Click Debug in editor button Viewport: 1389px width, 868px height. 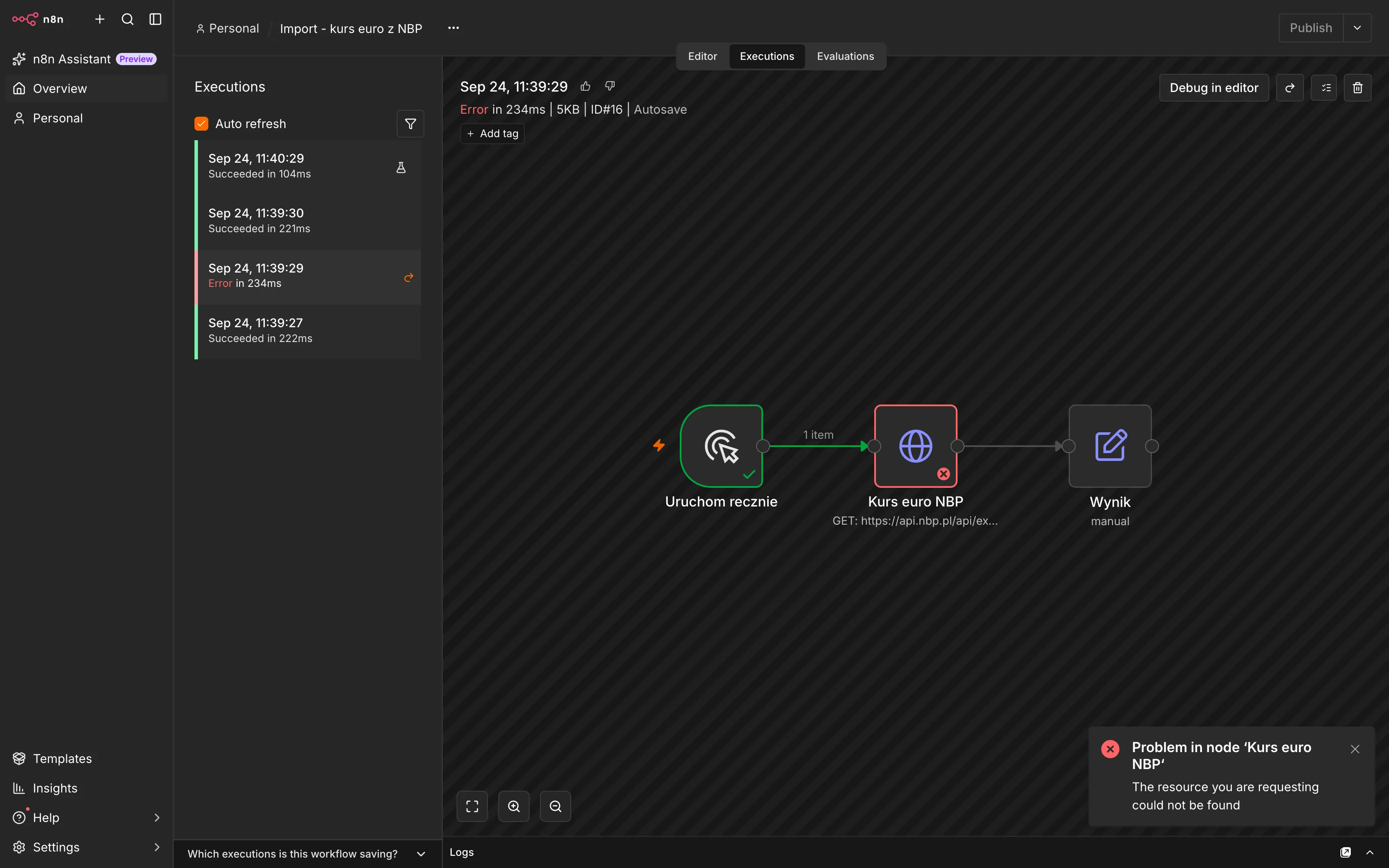[1214, 88]
